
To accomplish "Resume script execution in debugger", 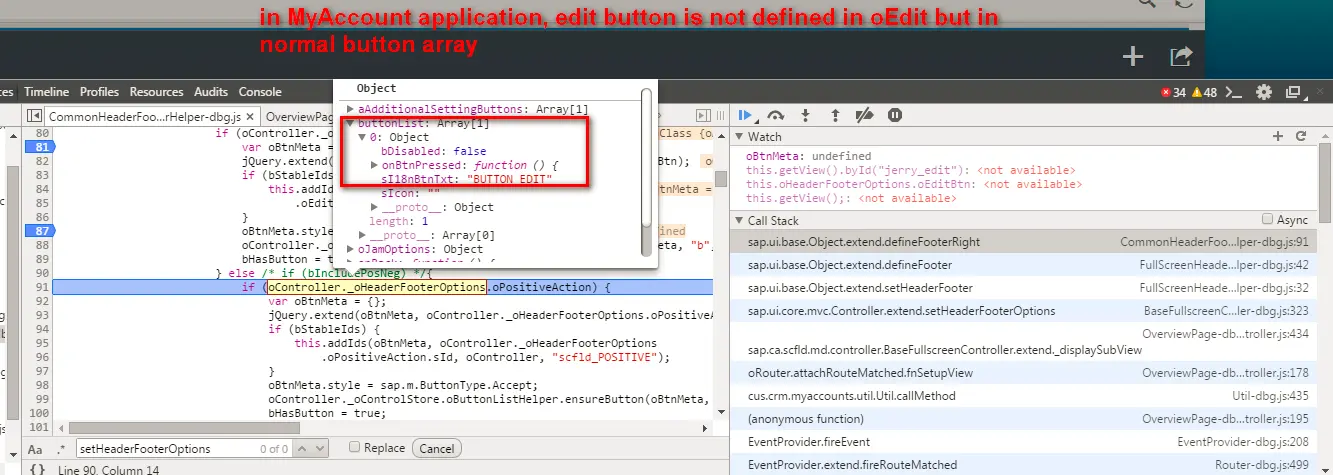I will [x=747, y=116].
